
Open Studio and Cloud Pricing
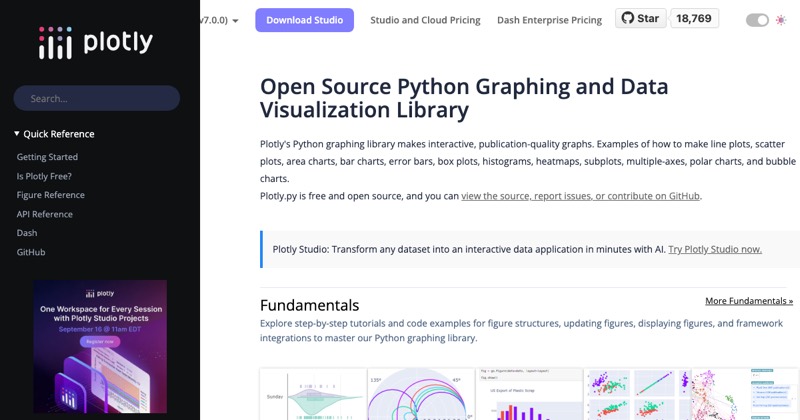(425, 20)
